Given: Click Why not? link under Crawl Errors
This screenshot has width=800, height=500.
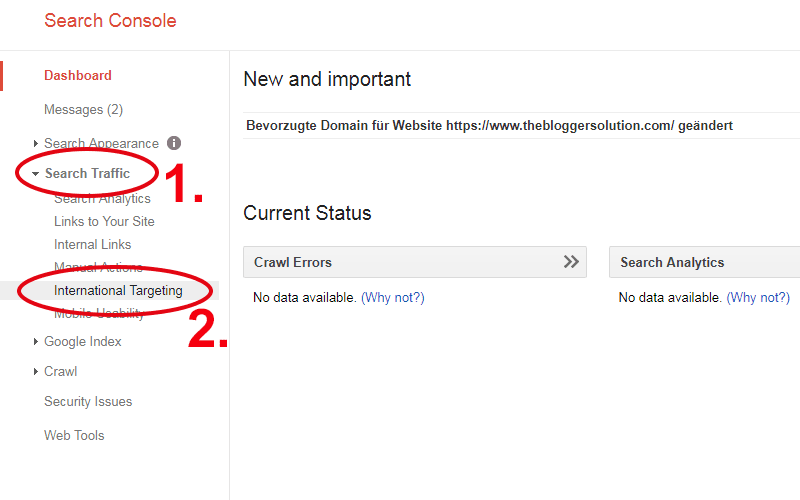Looking at the screenshot, I should tap(393, 297).
